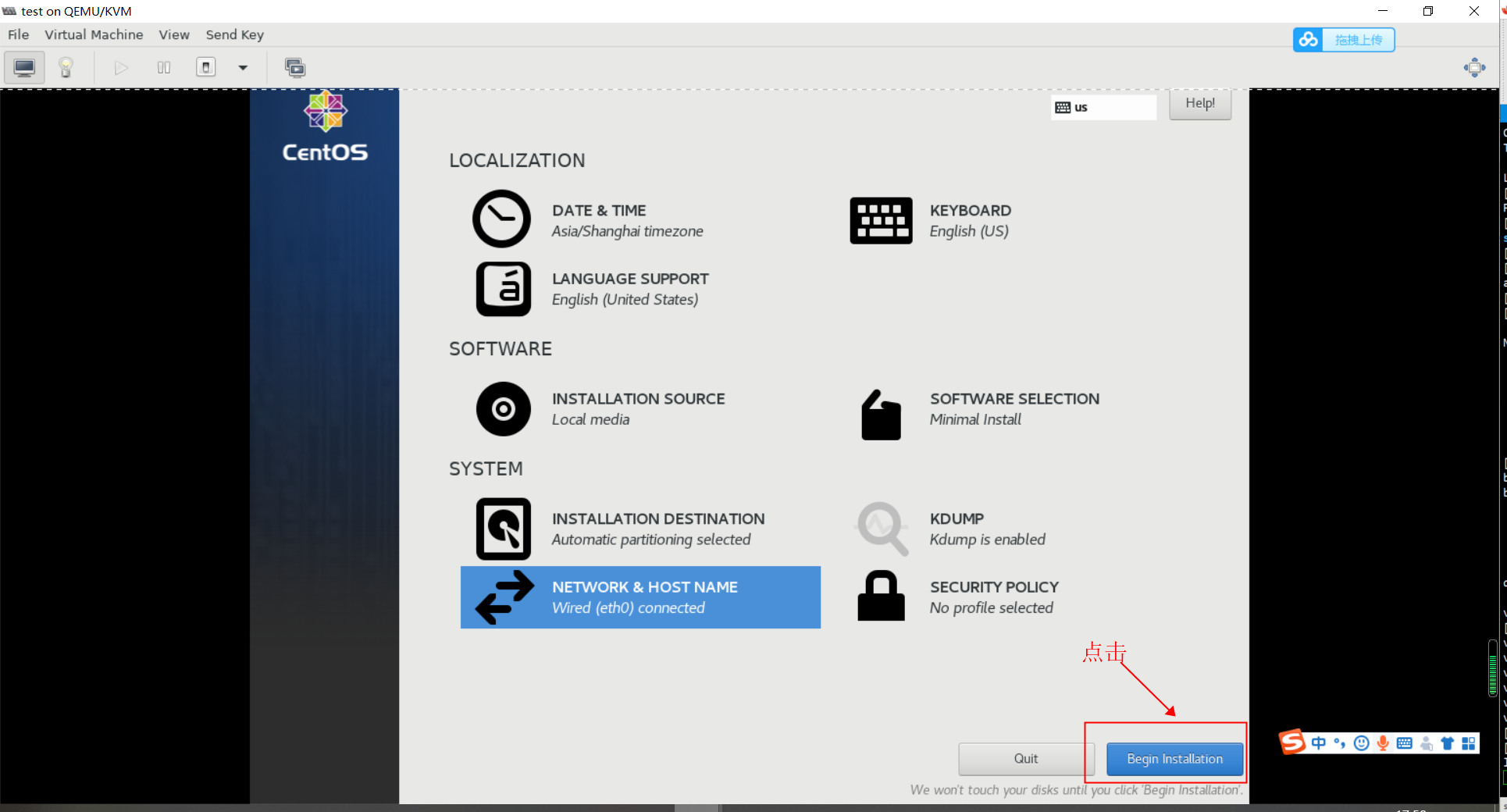This screenshot has width=1507, height=812.
Task: Open the IME toolbox grid icon
Action: [x=1469, y=743]
